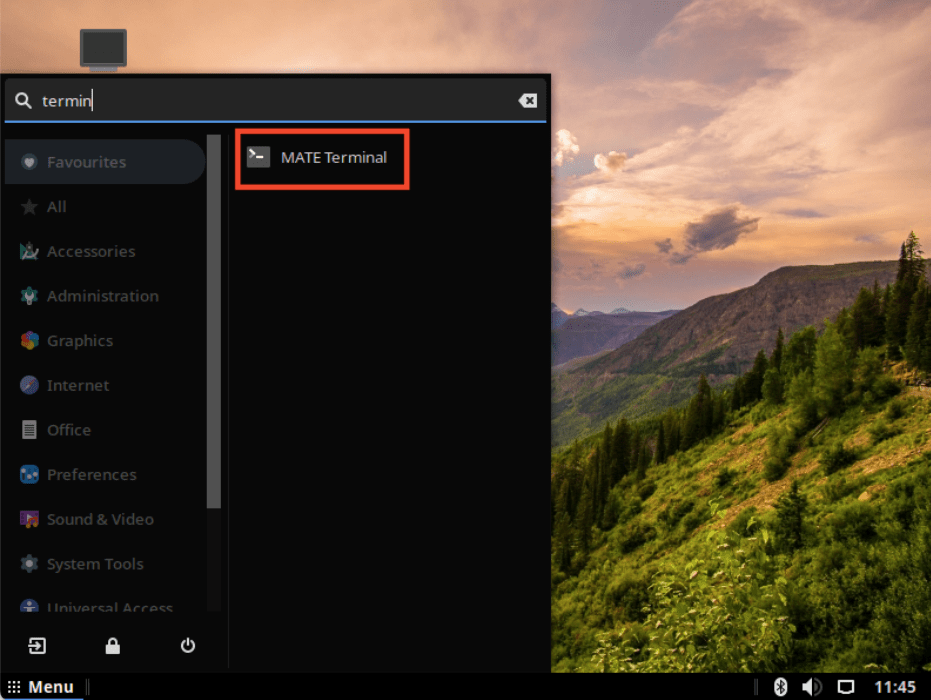Screen dimensions: 931x700
Task: Open the desktop computer icon
Action: (x=103, y=49)
